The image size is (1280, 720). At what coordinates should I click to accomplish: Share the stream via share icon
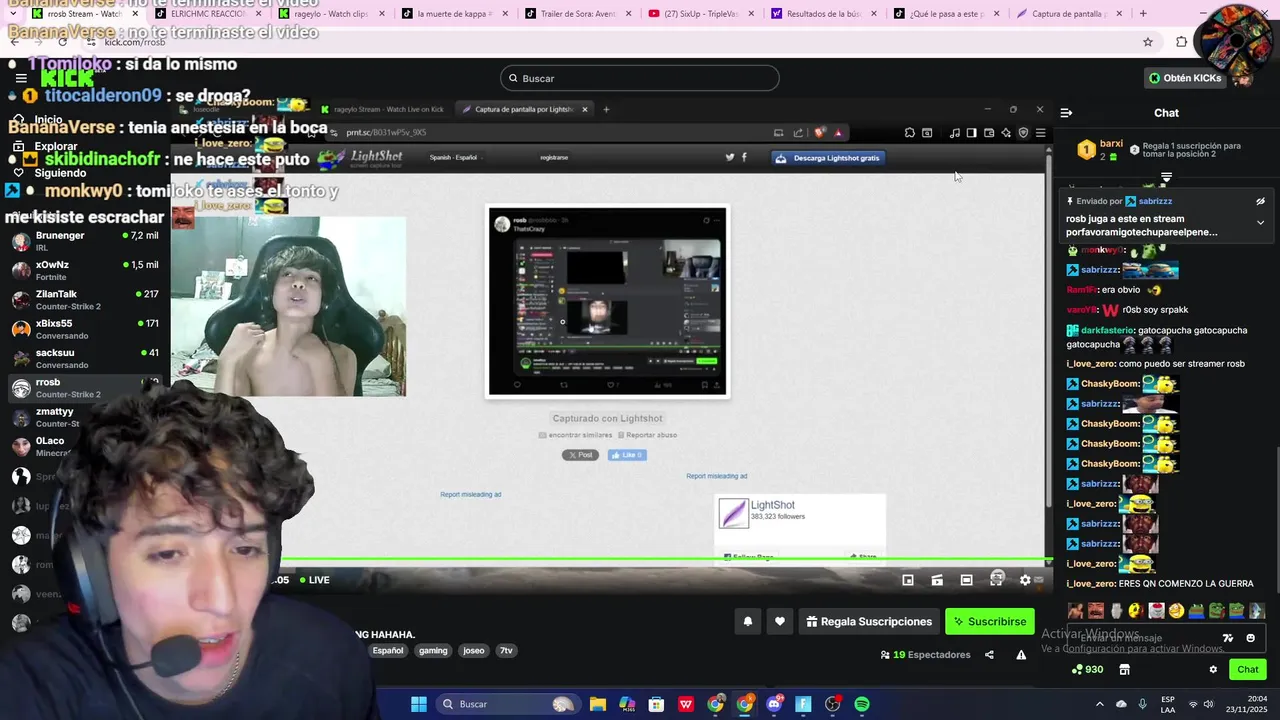pyautogui.click(x=989, y=655)
